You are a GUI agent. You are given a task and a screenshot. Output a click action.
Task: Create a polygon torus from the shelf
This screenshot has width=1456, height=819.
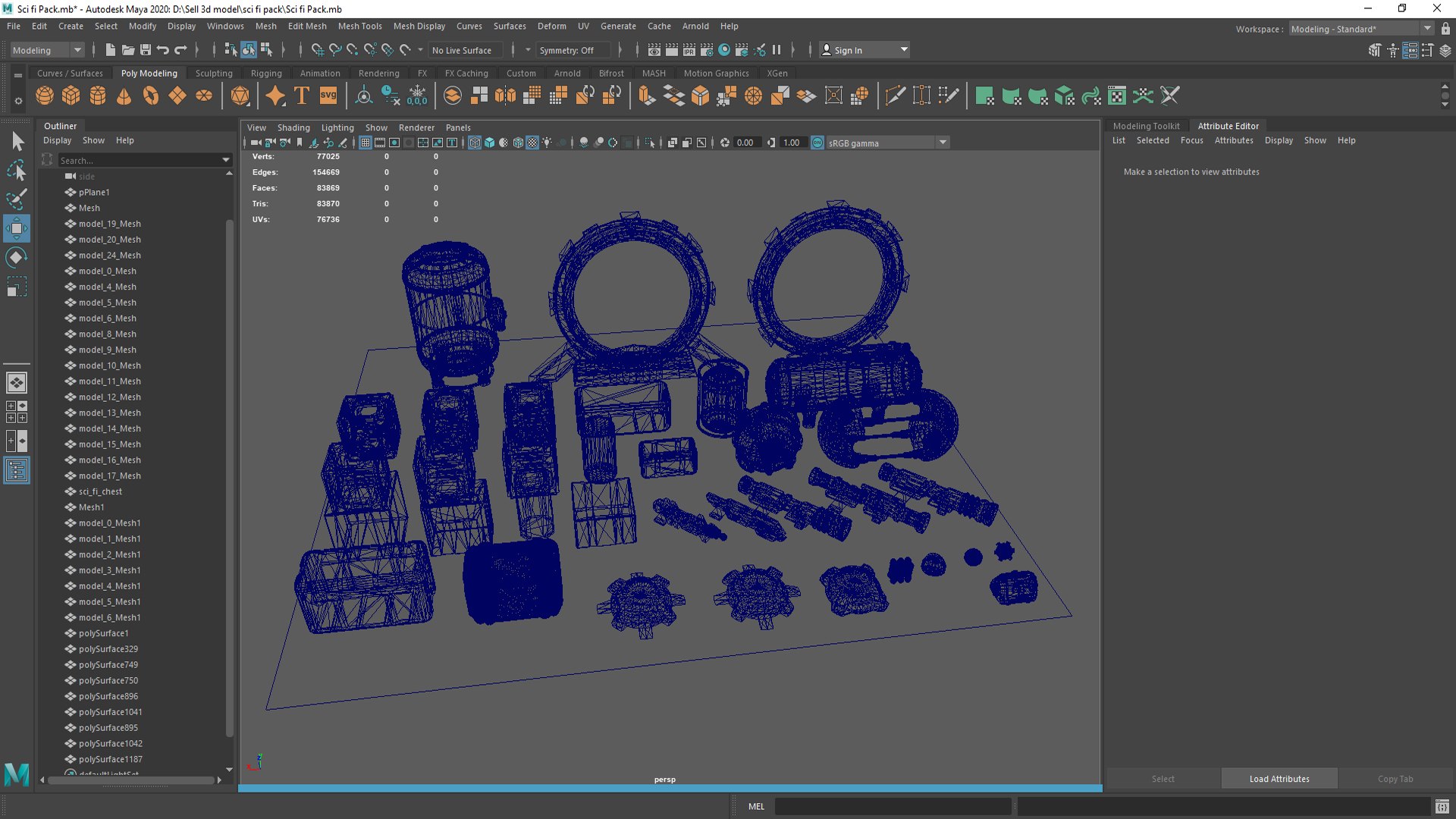point(151,96)
